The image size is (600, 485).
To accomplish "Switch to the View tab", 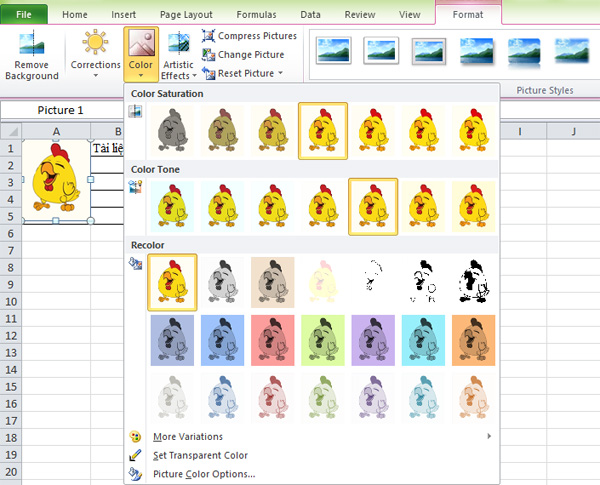I will tap(409, 15).
